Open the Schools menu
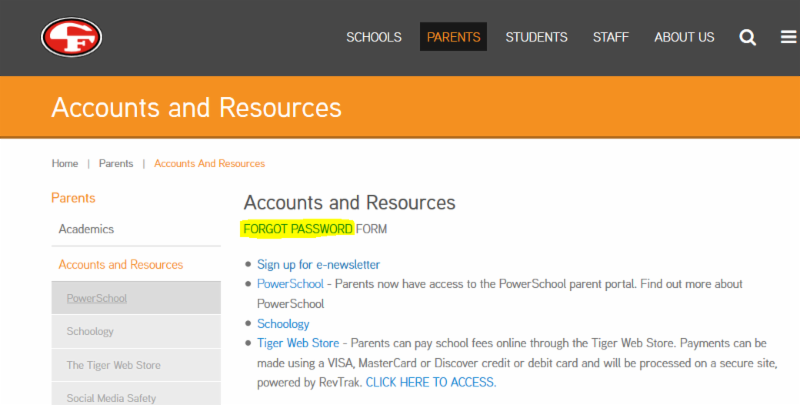This screenshot has width=800, height=405. point(374,38)
